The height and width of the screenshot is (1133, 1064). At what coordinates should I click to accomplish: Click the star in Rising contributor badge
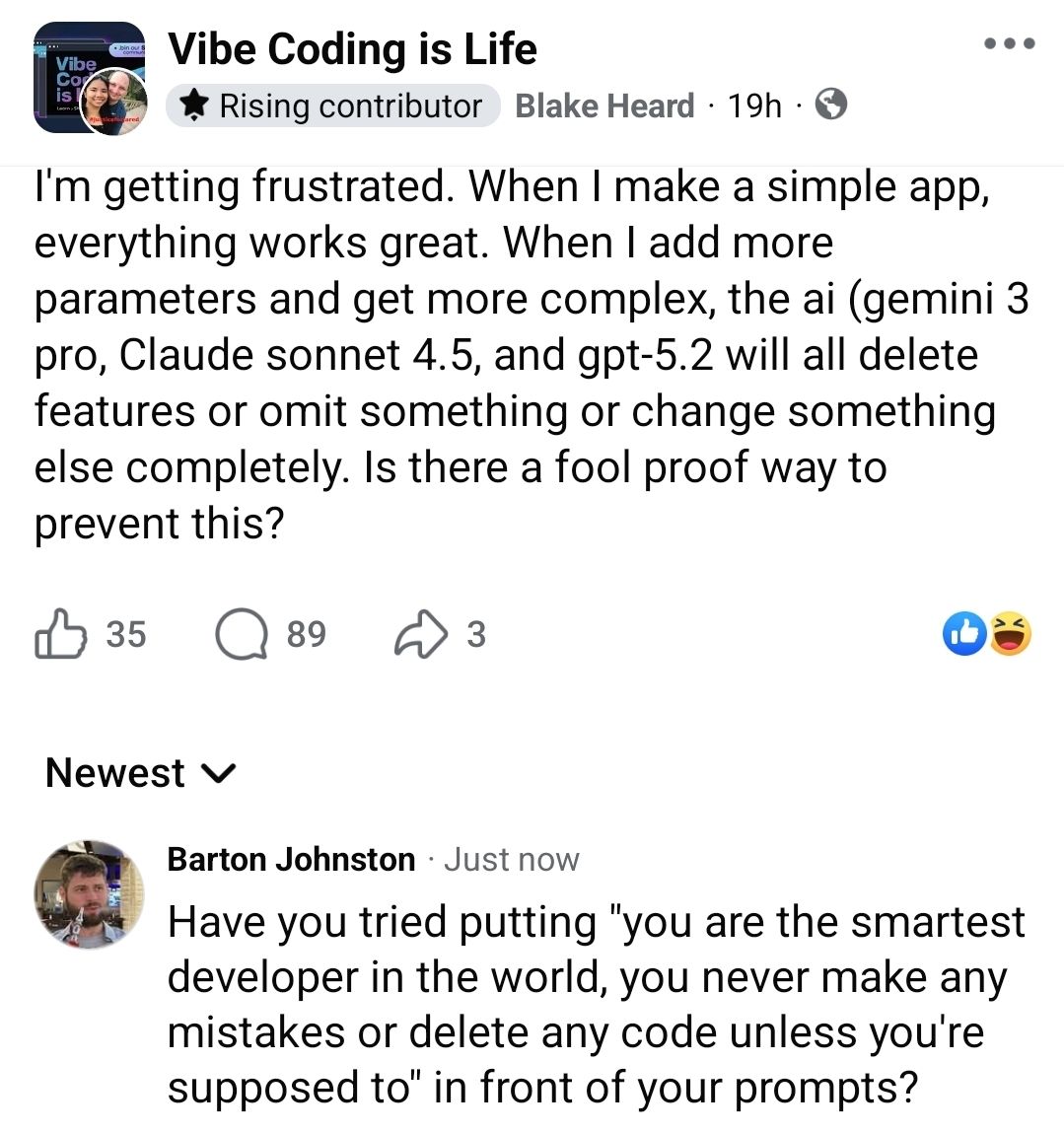coord(195,105)
